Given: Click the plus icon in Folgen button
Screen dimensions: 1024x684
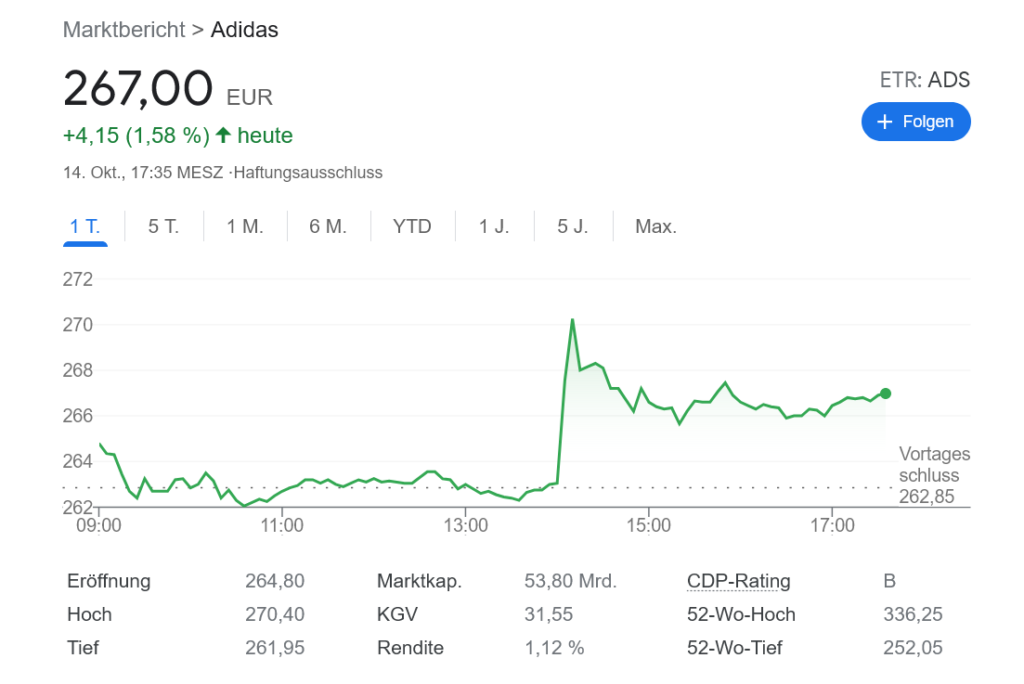Looking at the screenshot, I should coord(884,122).
